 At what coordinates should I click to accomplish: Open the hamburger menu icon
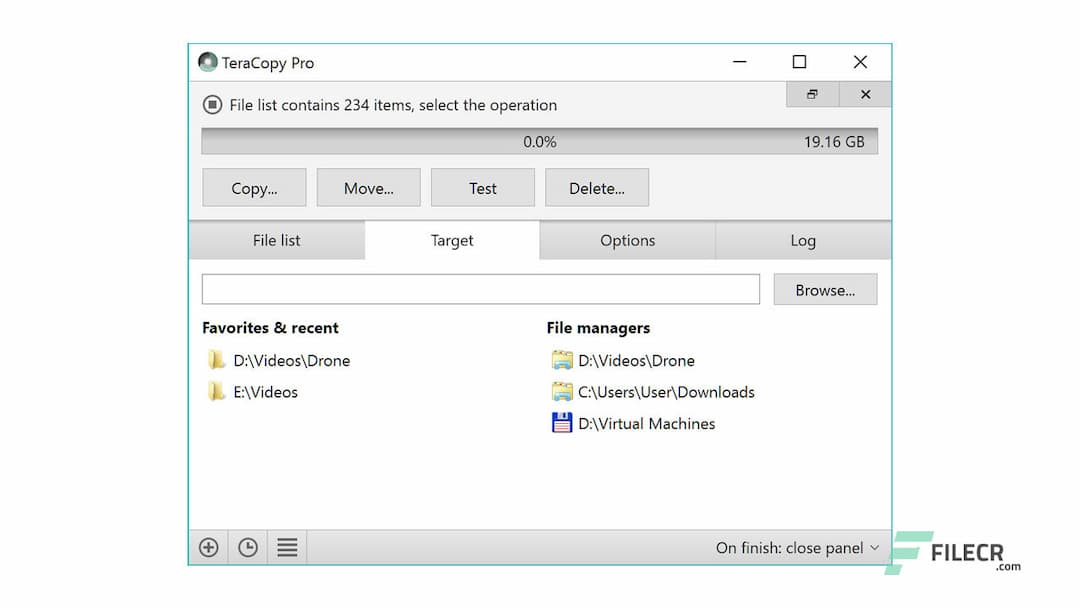click(286, 547)
